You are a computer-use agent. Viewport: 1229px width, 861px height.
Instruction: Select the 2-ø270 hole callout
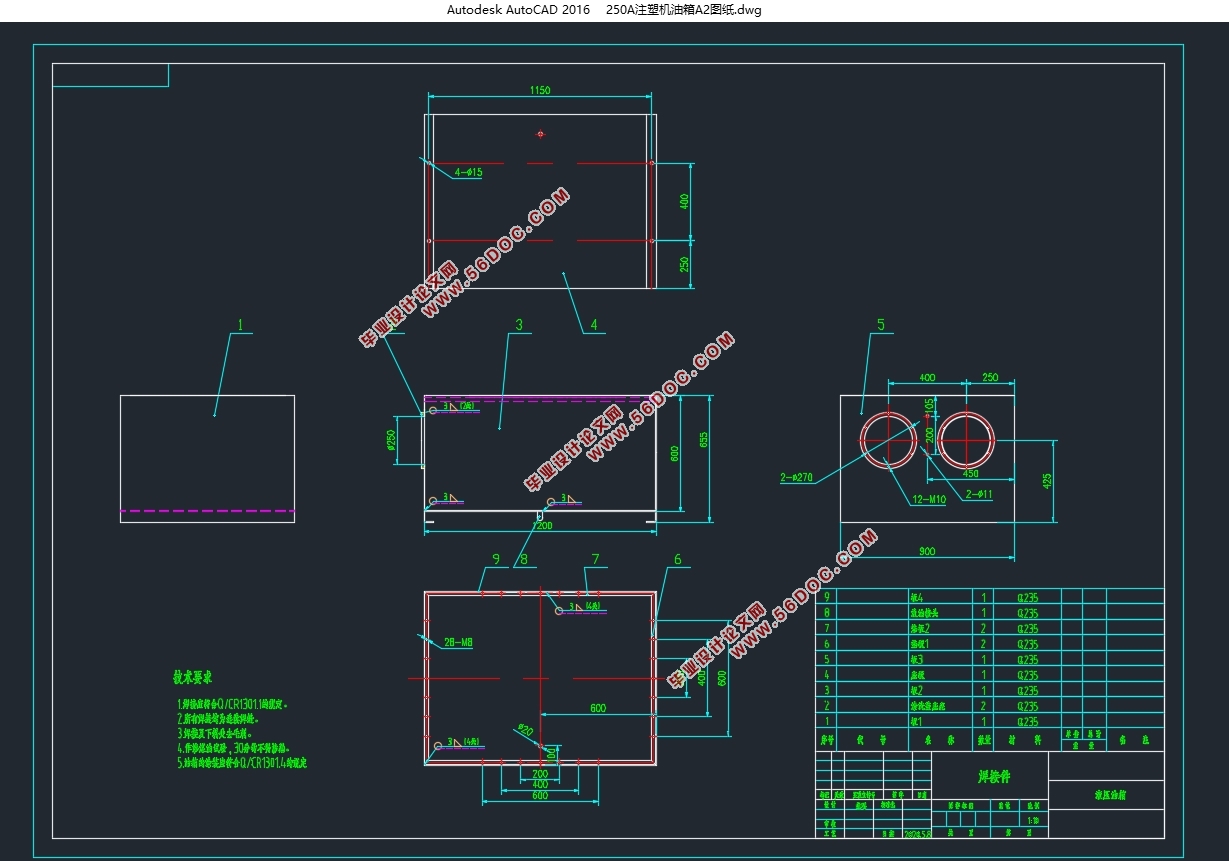point(797,478)
